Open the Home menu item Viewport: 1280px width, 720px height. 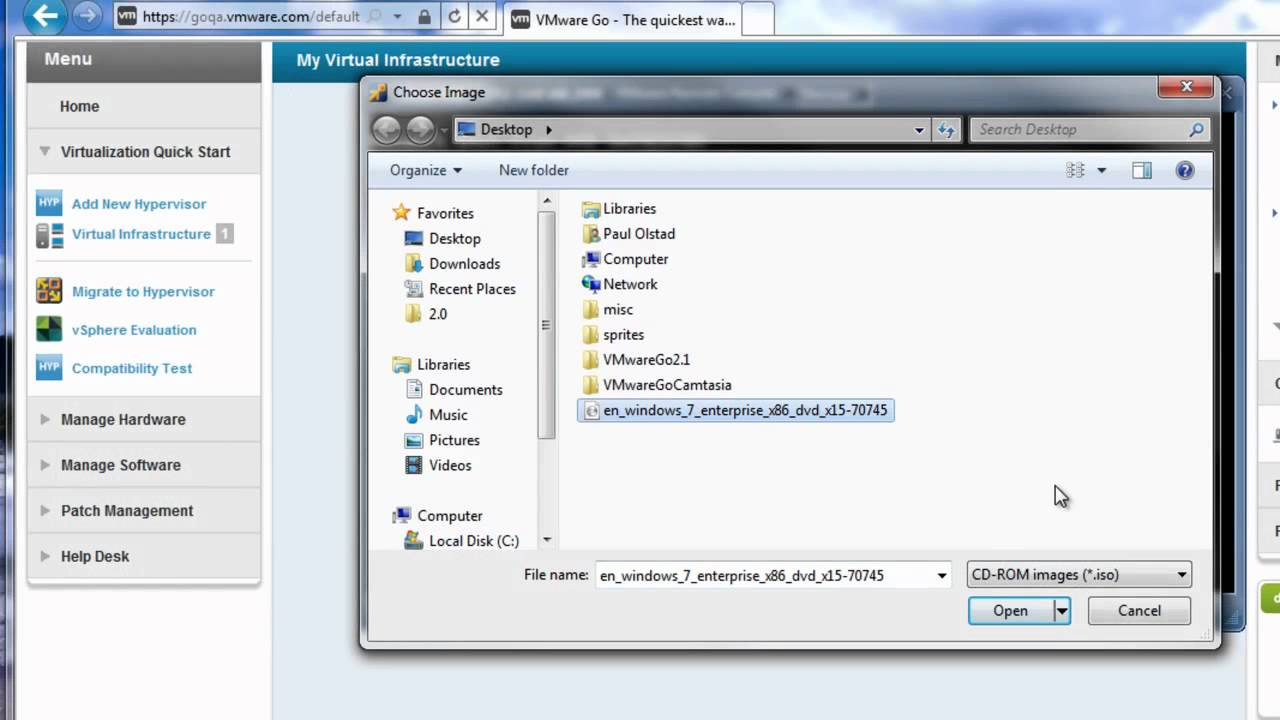point(79,106)
